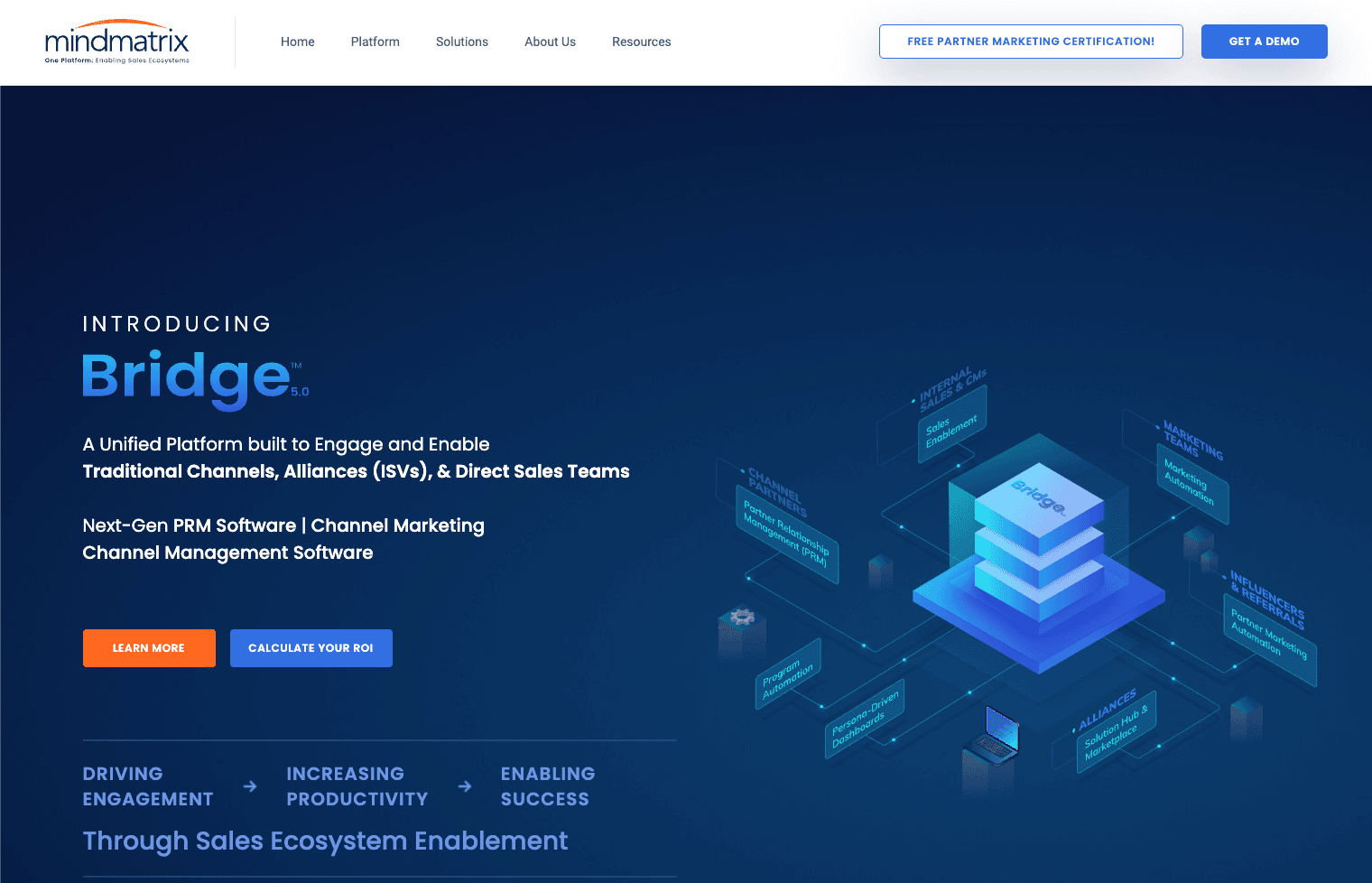The image size is (1372, 883).
Task: Open the Solutions menu
Action: (461, 42)
